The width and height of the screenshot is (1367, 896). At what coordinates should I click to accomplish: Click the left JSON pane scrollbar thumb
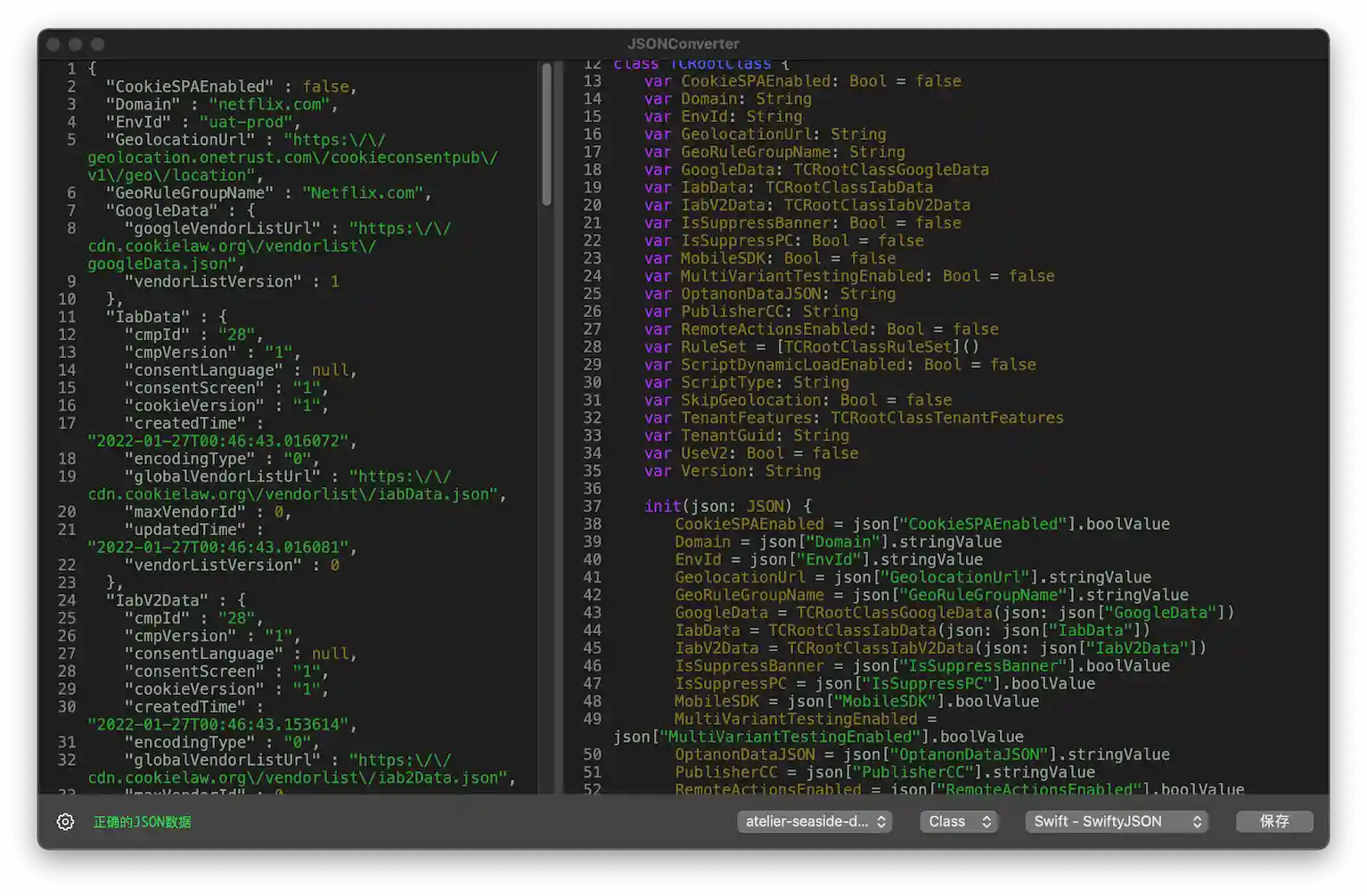click(x=546, y=134)
